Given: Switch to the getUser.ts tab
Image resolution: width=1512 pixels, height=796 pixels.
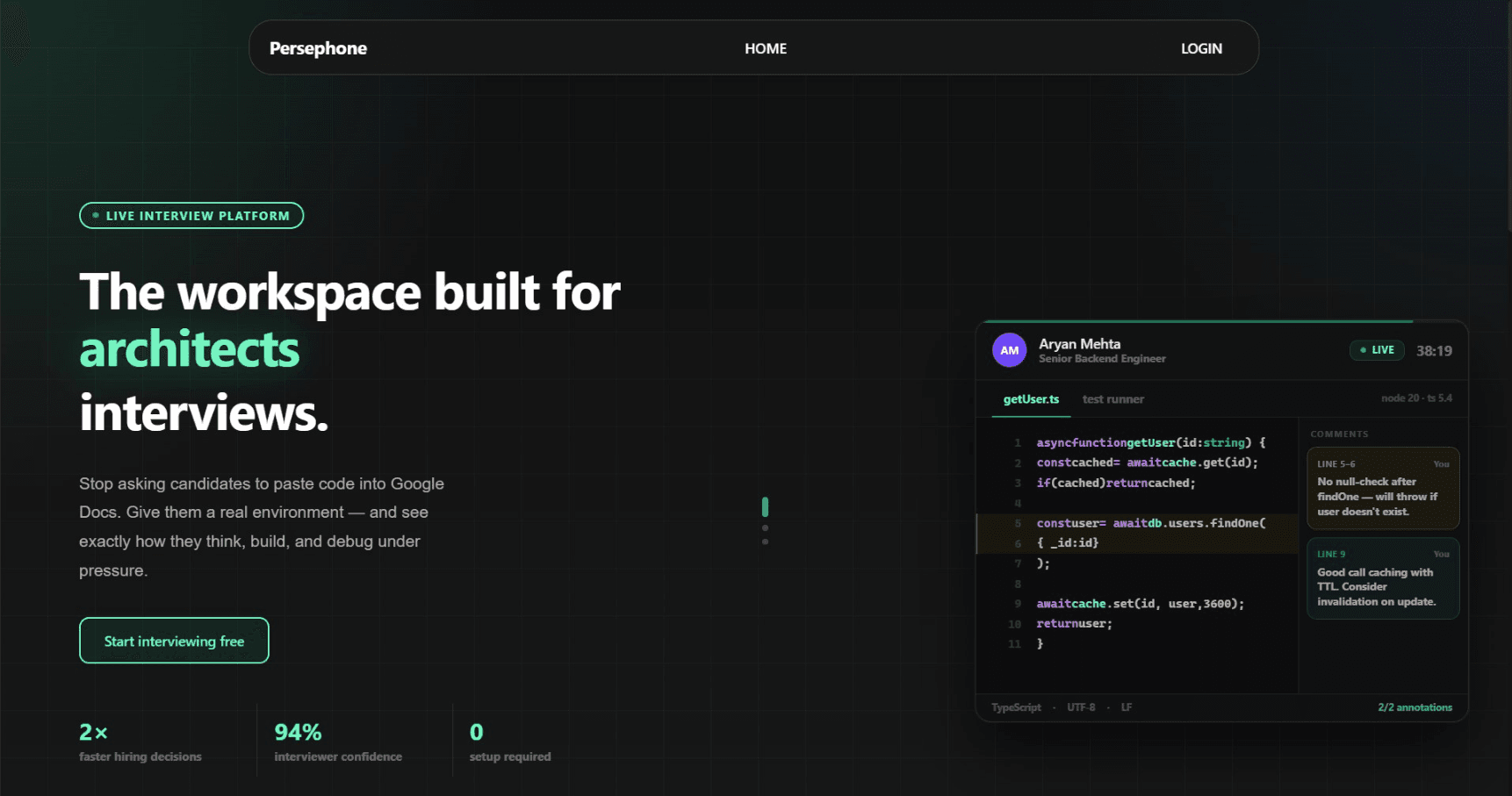Looking at the screenshot, I should (x=1031, y=399).
